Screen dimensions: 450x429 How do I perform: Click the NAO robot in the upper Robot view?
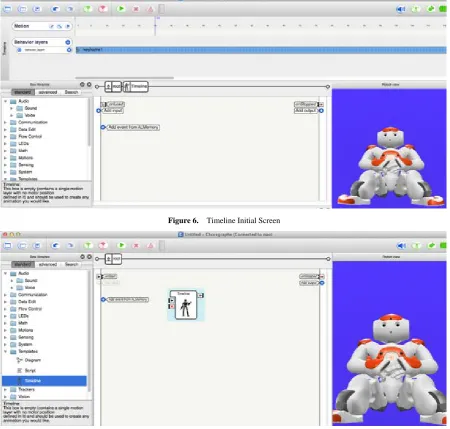(391, 166)
